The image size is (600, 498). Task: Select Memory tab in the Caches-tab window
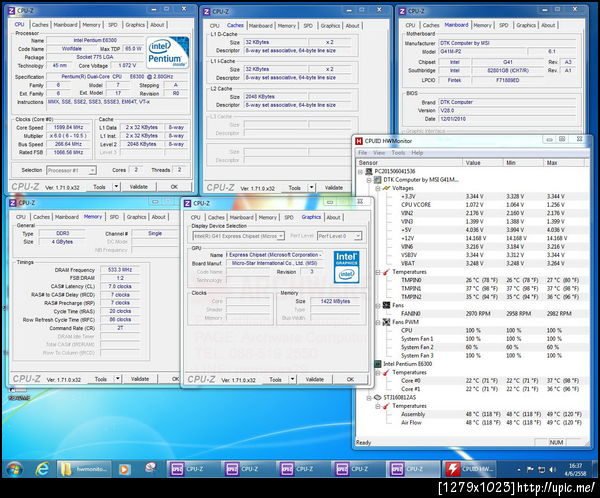(287, 26)
